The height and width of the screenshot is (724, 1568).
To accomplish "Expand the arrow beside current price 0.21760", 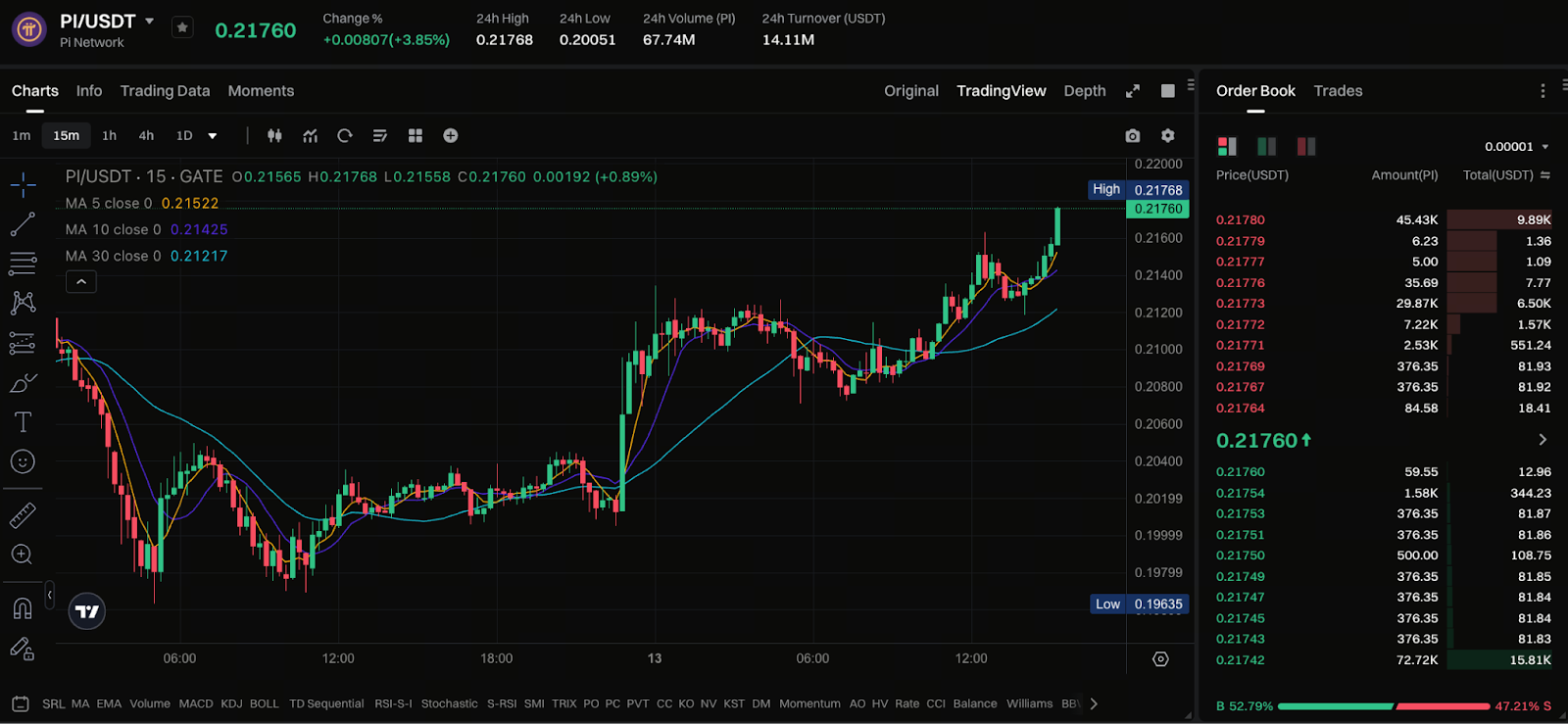I will tap(1543, 440).
